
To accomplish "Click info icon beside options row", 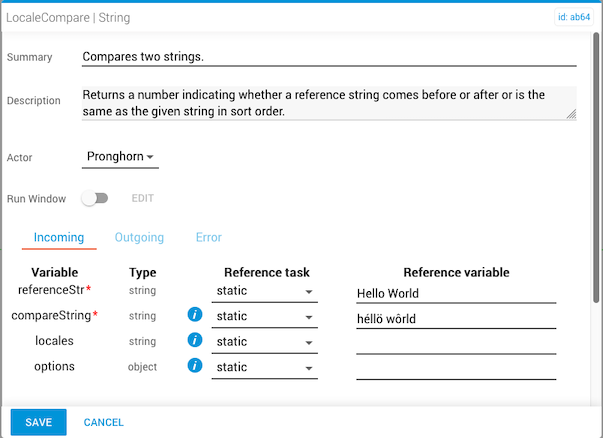I will pos(196,367).
